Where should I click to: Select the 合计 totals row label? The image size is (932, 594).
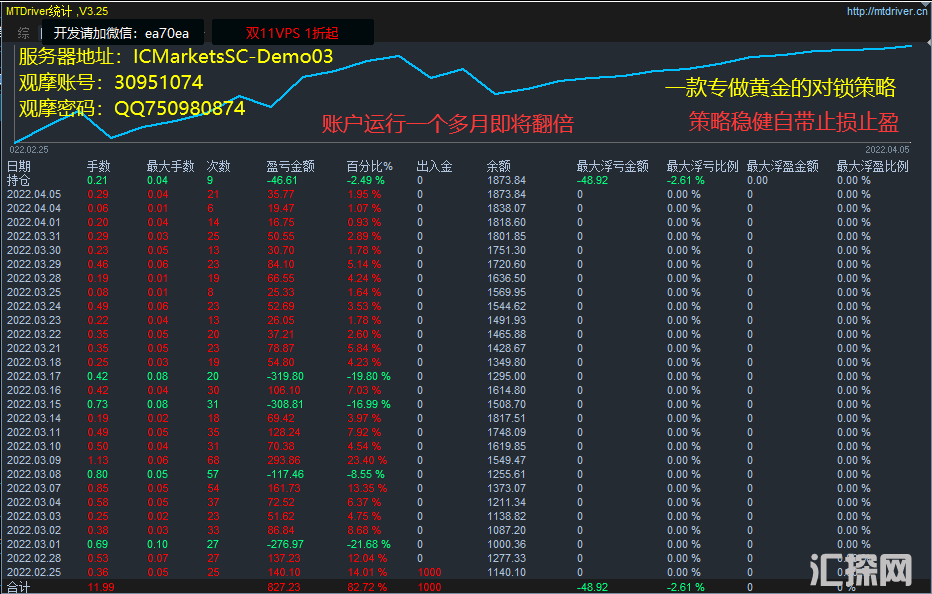[18, 587]
